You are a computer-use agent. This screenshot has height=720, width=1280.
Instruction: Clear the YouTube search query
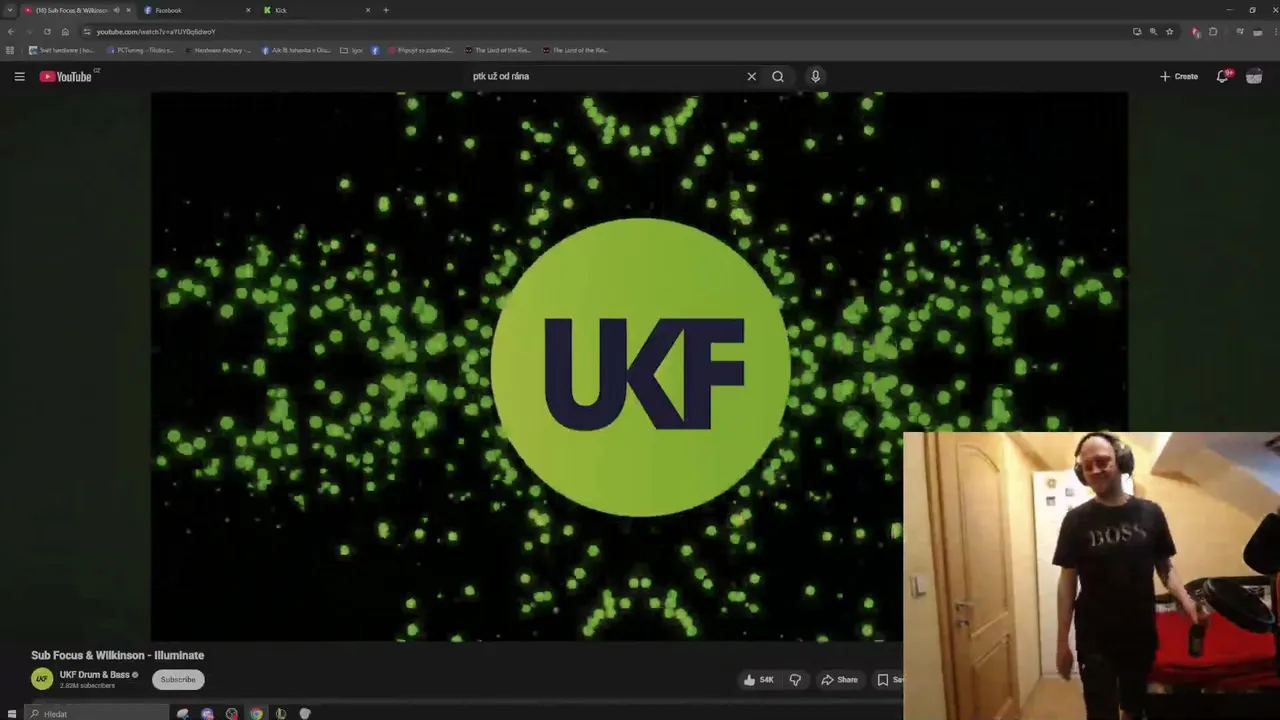752,76
